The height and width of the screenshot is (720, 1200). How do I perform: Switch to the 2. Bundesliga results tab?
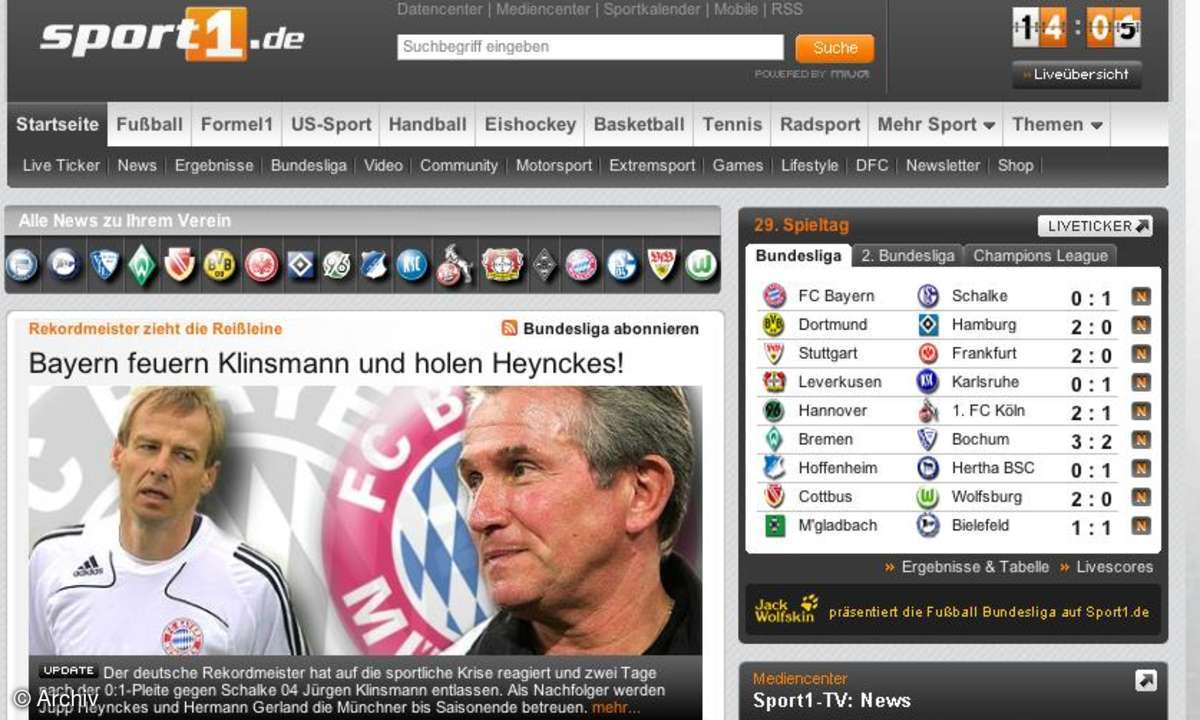pos(908,256)
